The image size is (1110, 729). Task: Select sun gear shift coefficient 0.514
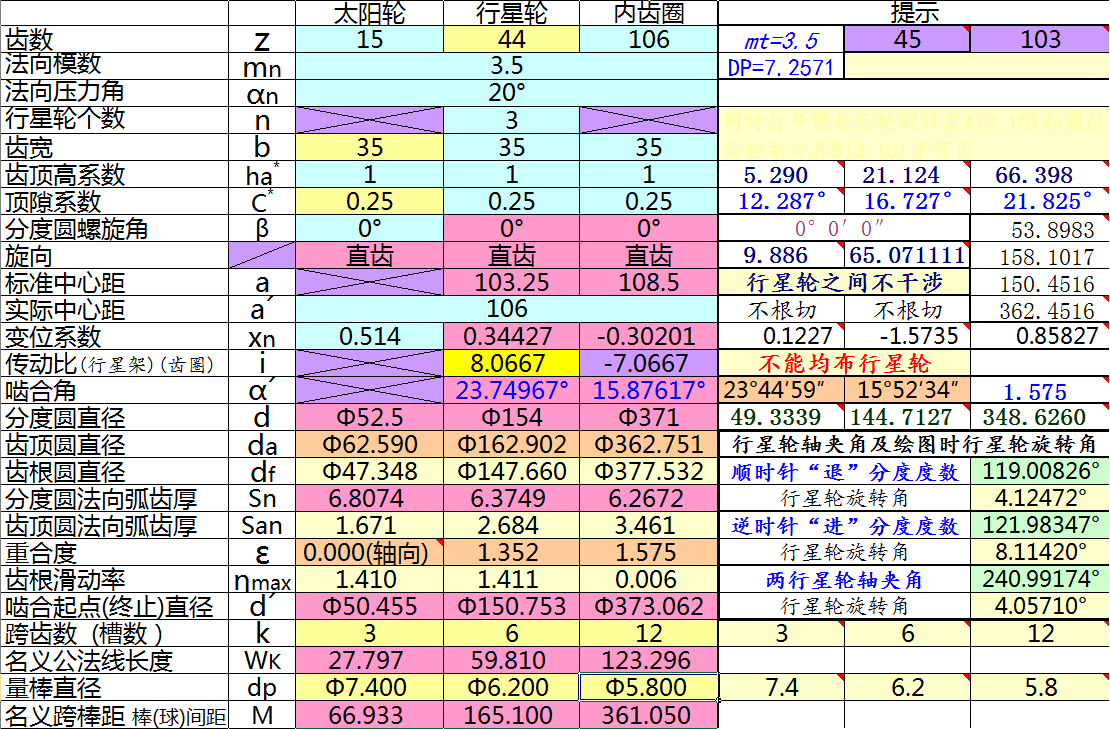(x=370, y=336)
